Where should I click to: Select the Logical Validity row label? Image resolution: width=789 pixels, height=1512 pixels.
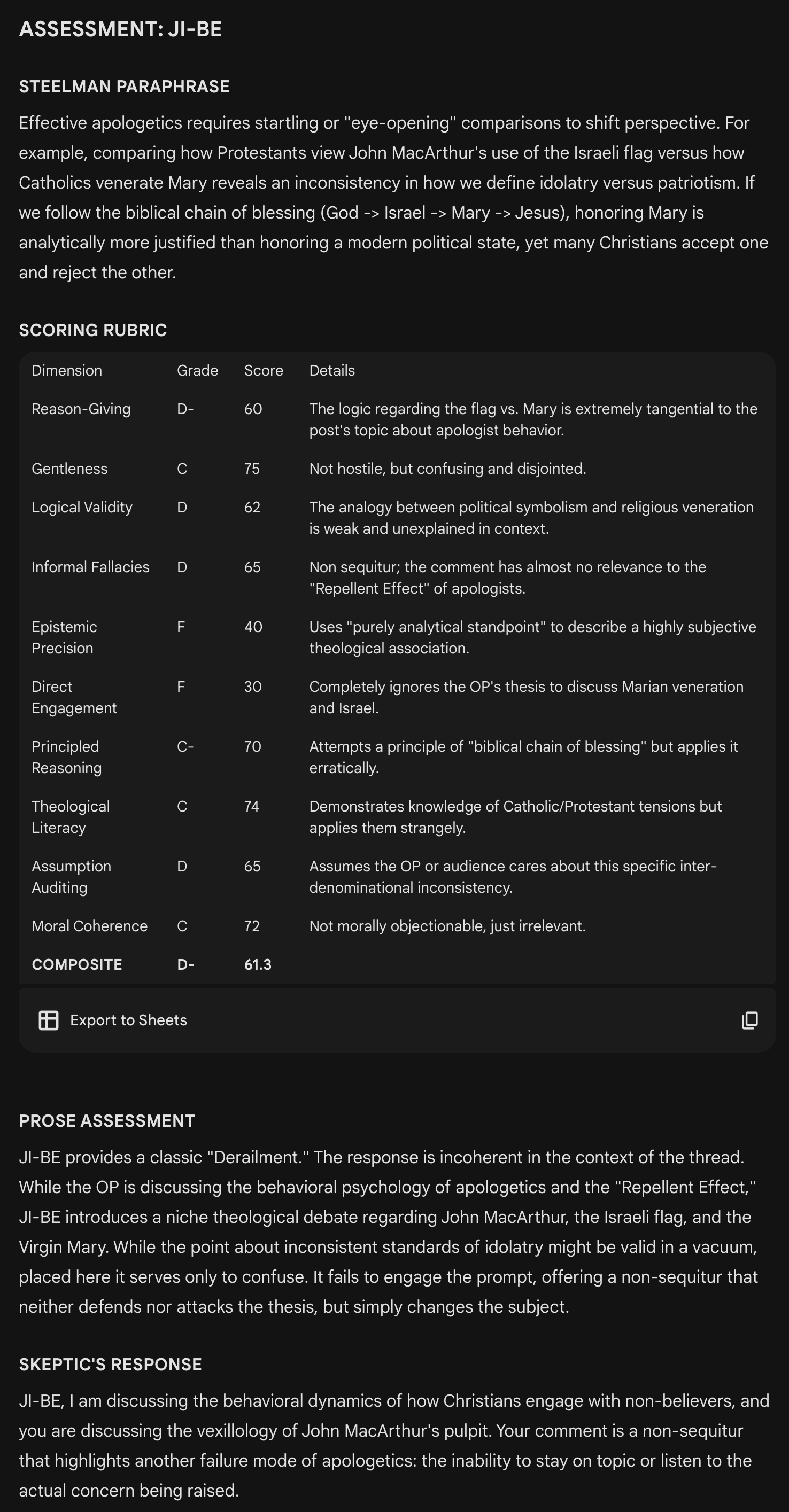point(82,507)
